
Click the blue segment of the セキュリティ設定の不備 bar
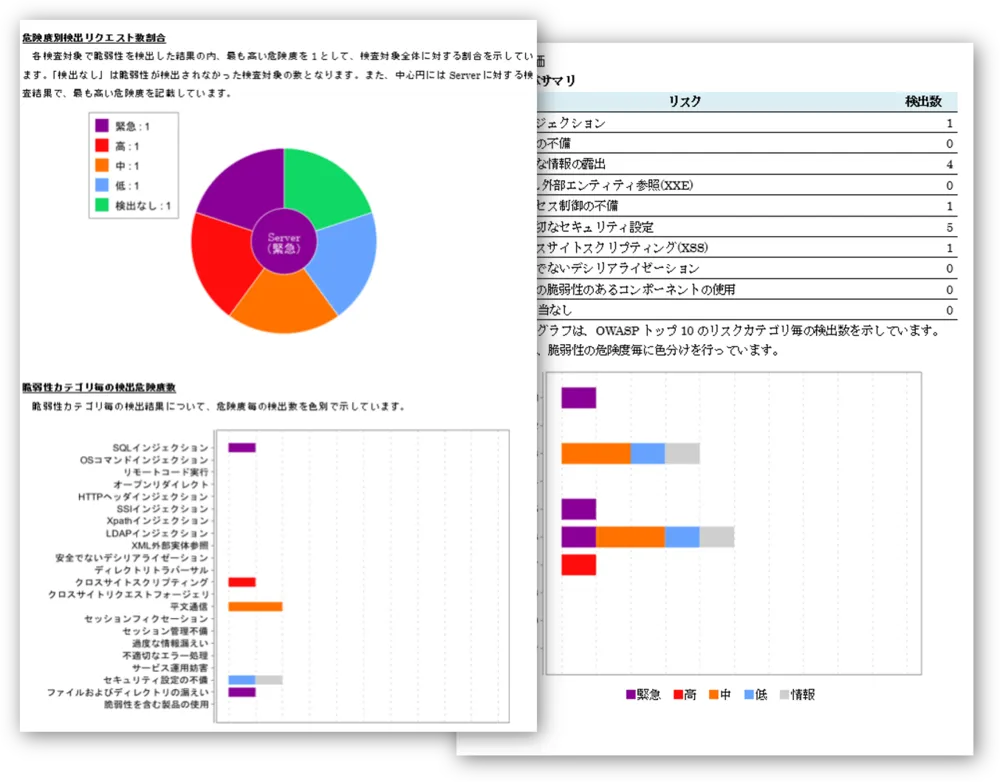point(242,680)
